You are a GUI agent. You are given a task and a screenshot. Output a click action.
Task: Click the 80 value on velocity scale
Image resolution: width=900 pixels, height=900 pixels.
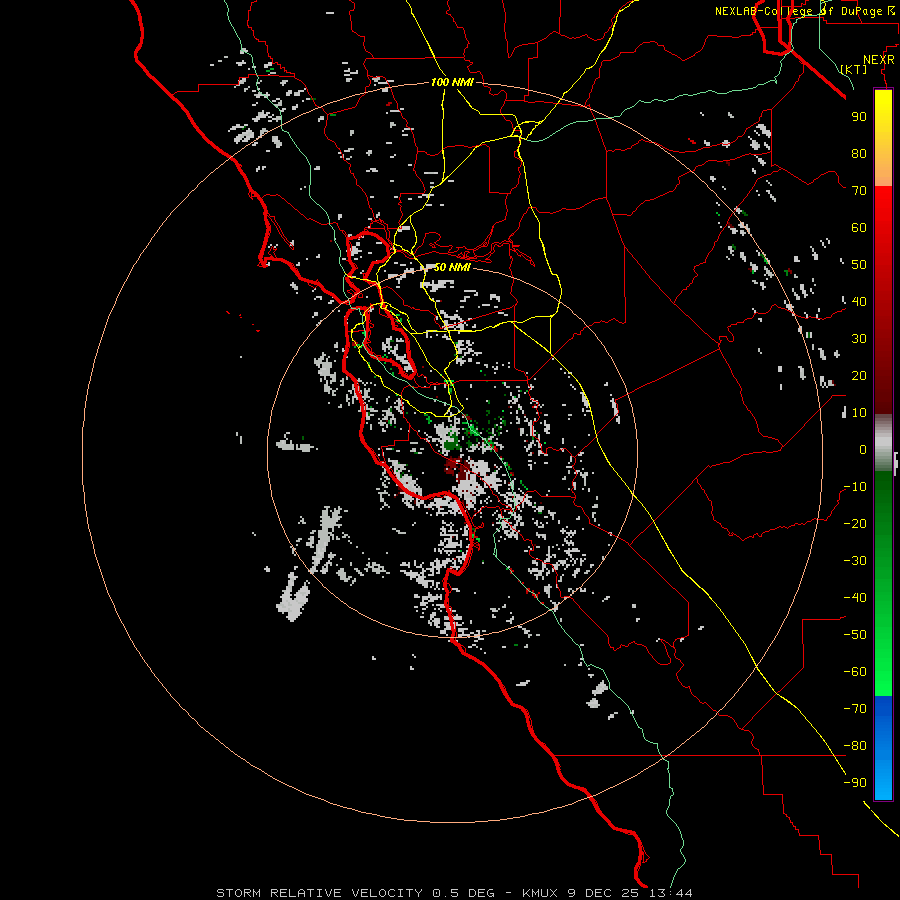859,154
